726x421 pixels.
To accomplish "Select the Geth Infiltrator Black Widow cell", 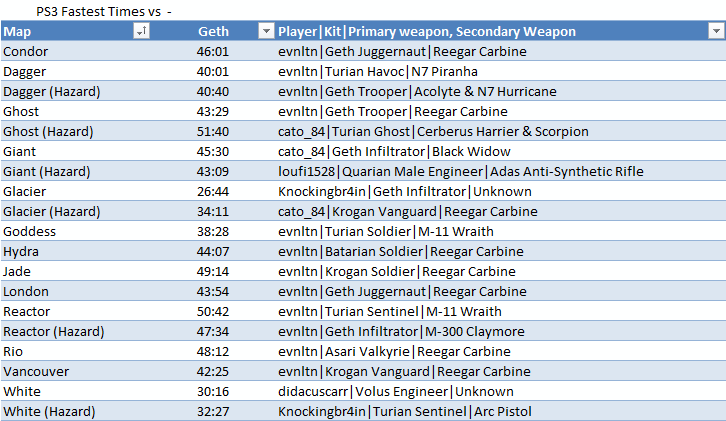I will 501,151.
